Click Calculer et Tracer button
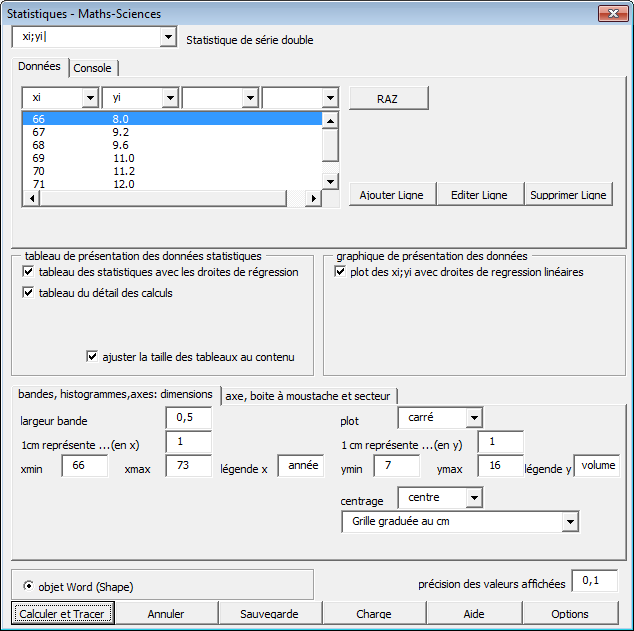 [x=63, y=613]
